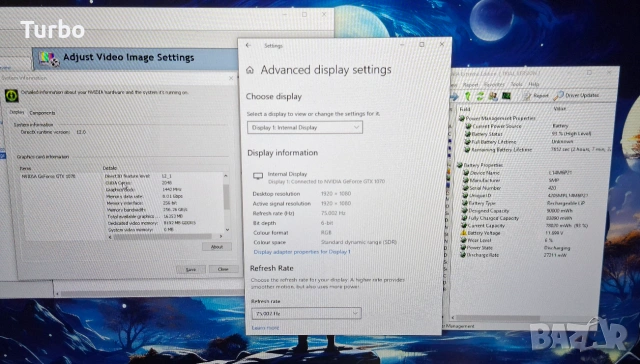Open Driver Updates in AIDA64 toolbar
Screen dimensions: 640x364
576,95
